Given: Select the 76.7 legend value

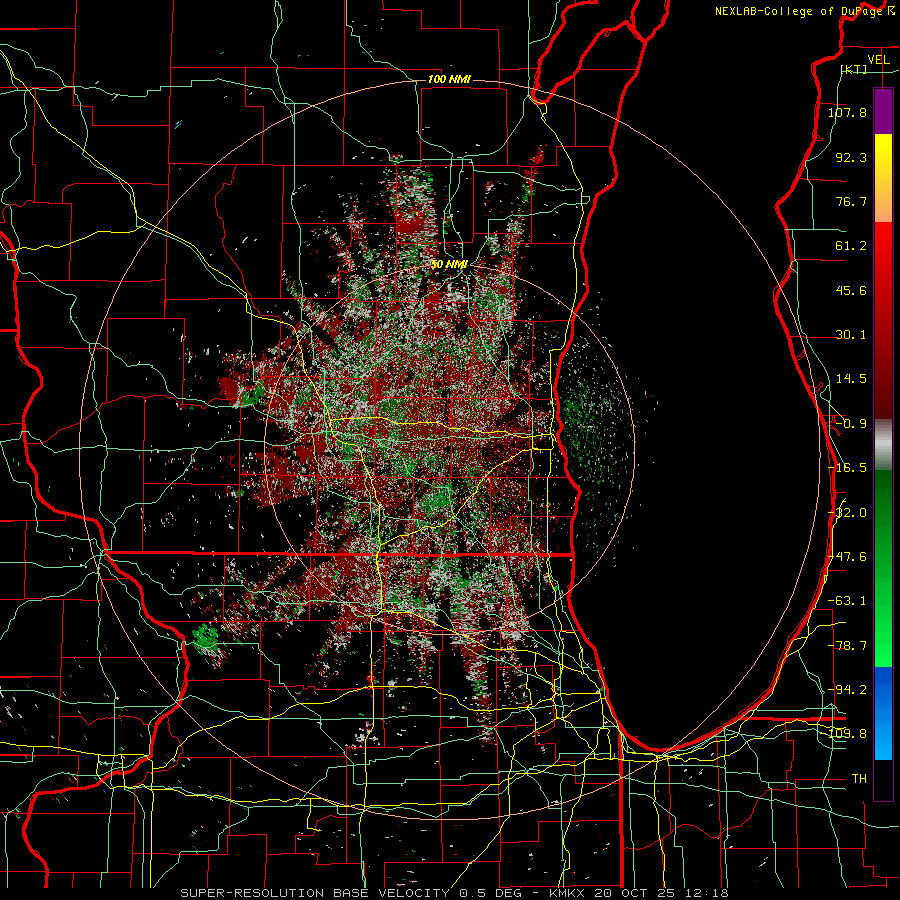Looking at the screenshot, I should pos(851,201).
